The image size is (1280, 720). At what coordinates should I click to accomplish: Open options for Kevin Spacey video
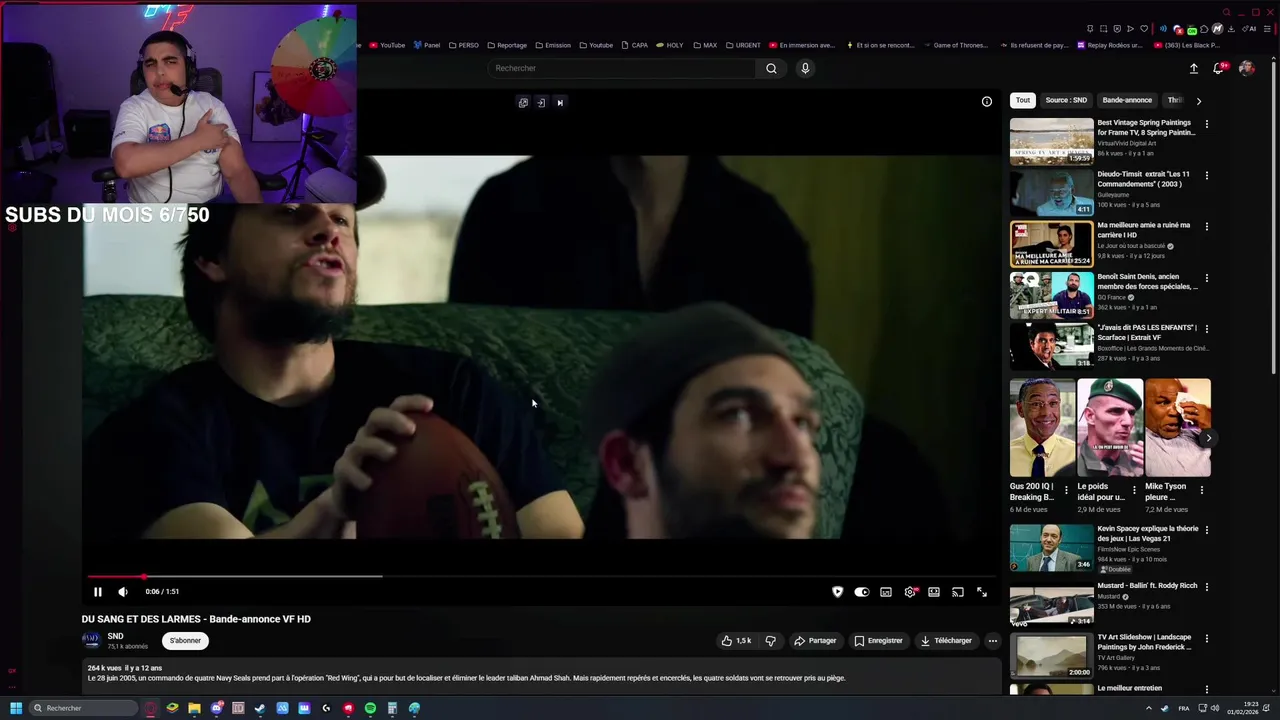[1207, 530]
